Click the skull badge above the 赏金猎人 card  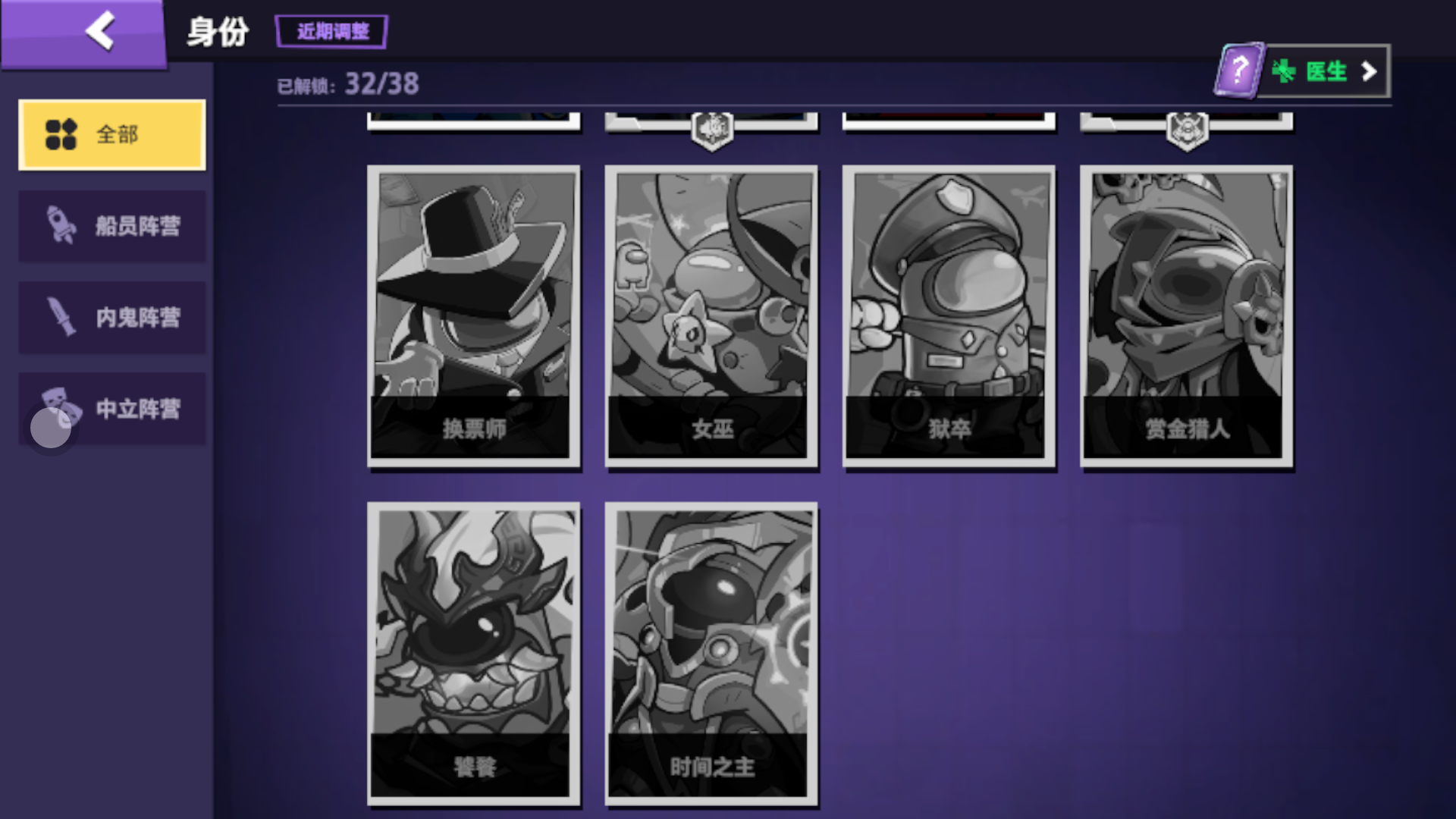pyautogui.click(x=1187, y=130)
